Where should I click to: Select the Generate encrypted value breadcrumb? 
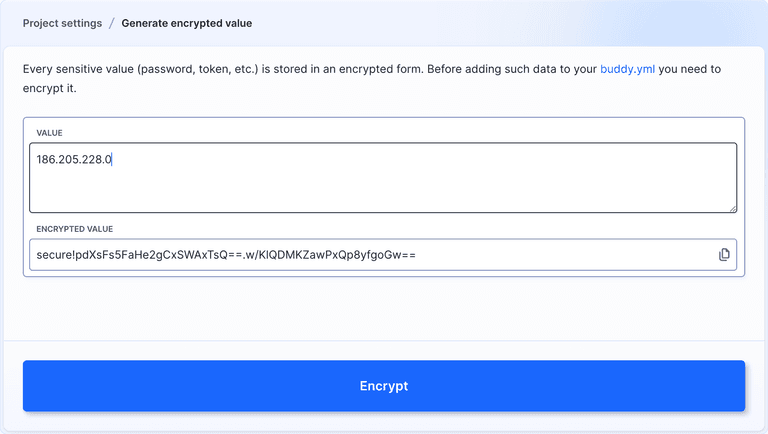pos(187,23)
